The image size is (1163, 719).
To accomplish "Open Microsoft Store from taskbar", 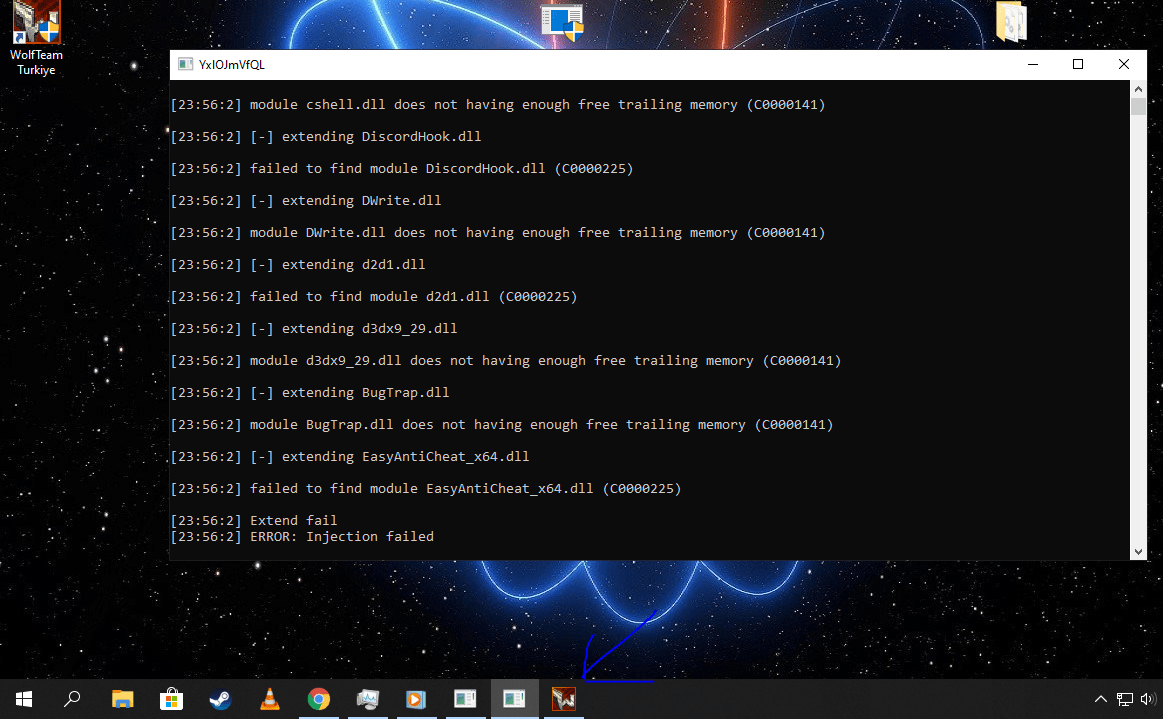I will click(171, 699).
